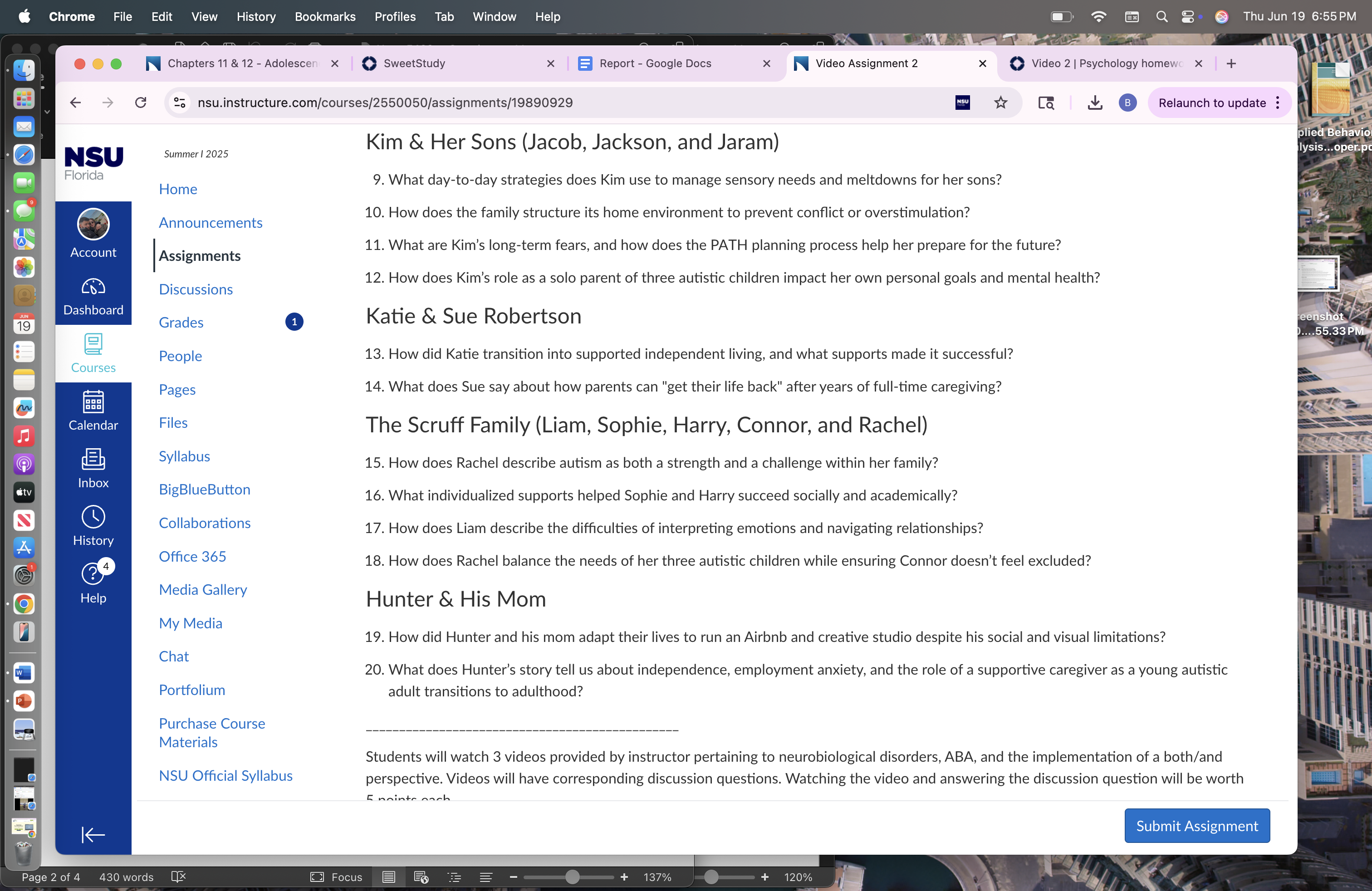This screenshot has height=891, width=1372.
Task: Reload the Canvas assignment page
Action: click(141, 103)
